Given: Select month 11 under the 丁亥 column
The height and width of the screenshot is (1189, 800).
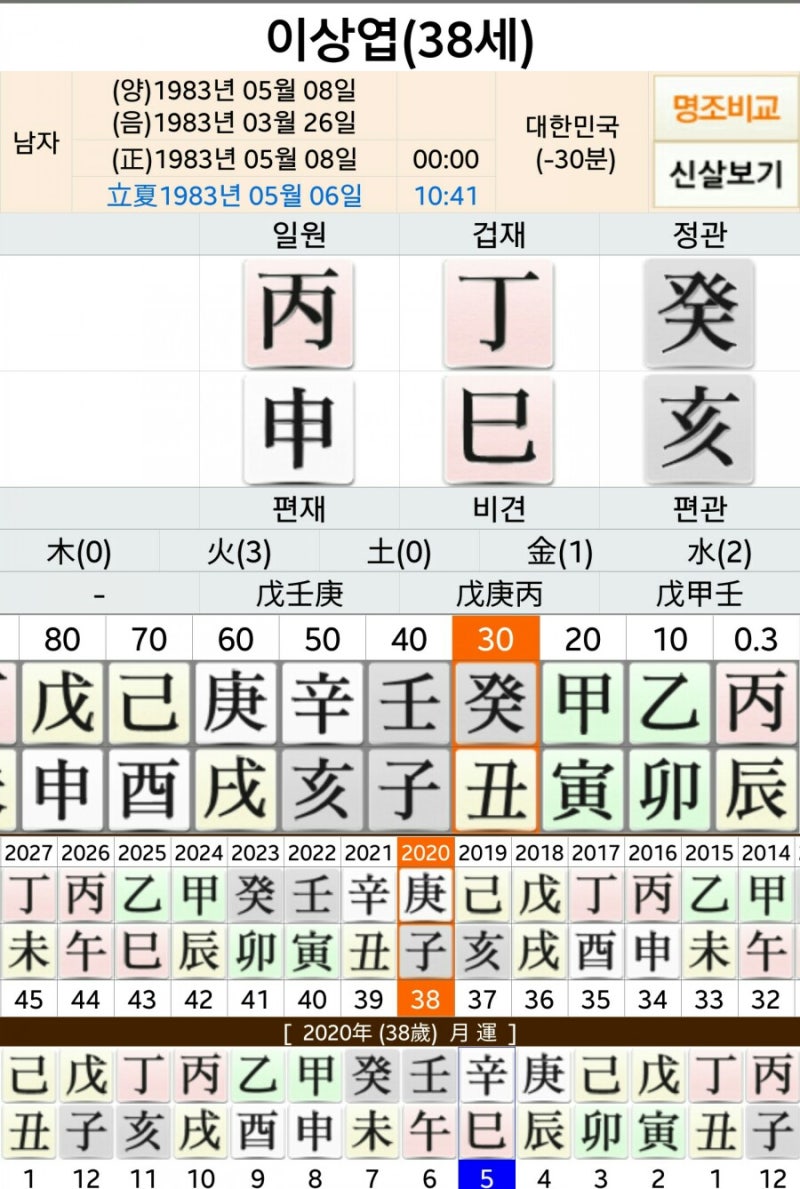Looking at the screenshot, I should click(x=143, y=1176).
